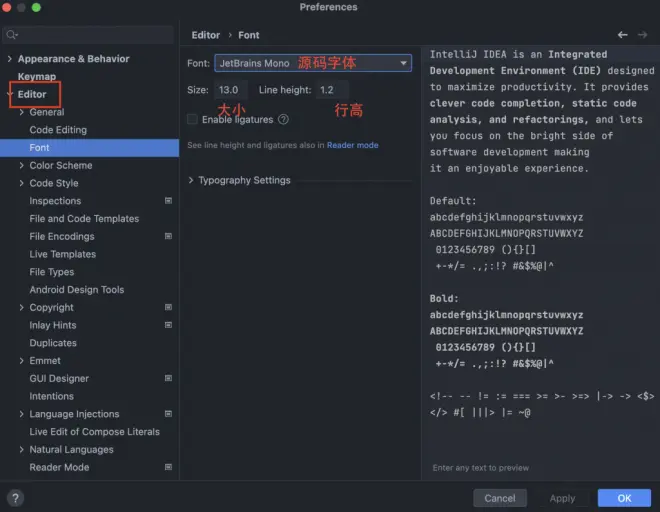
Task: Go forward using the right arrow icon
Action: click(642, 35)
